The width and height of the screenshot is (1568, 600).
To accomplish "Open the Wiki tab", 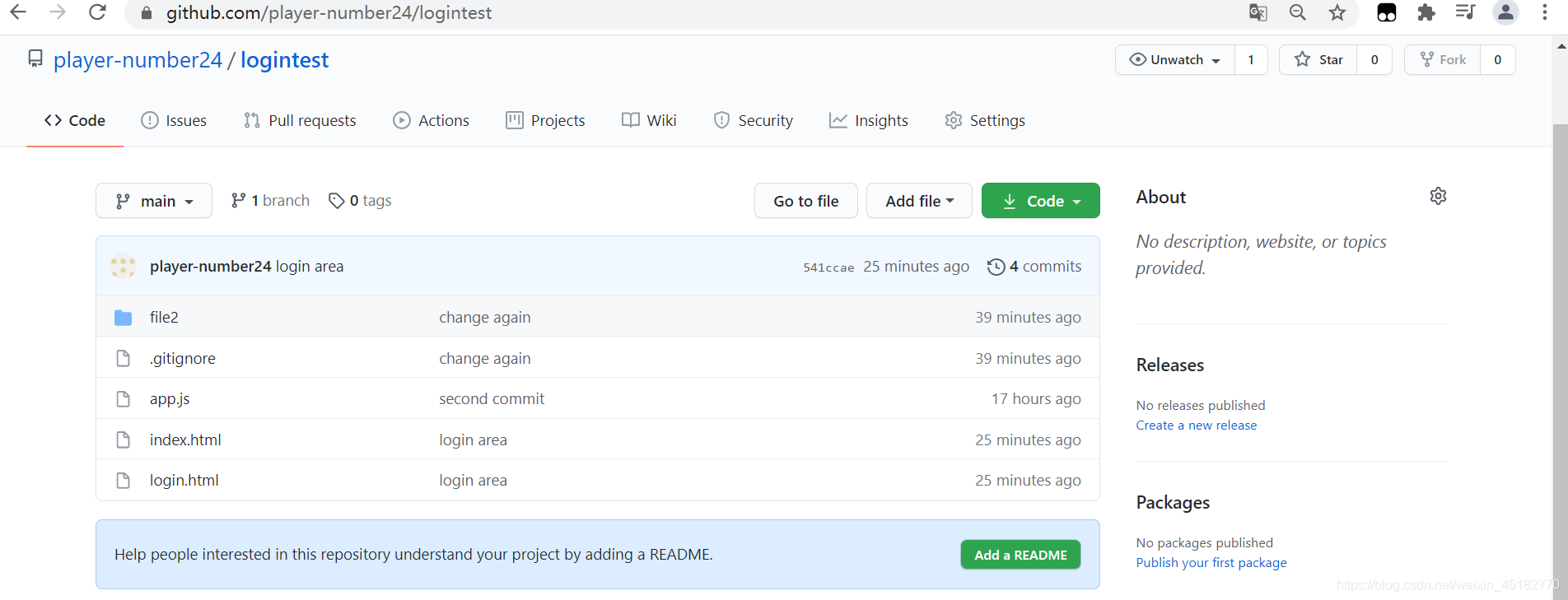I will tap(649, 120).
